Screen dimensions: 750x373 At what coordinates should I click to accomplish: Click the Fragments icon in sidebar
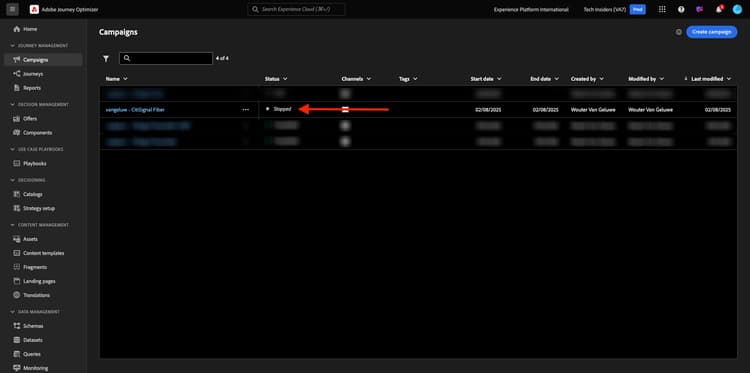[17, 267]
